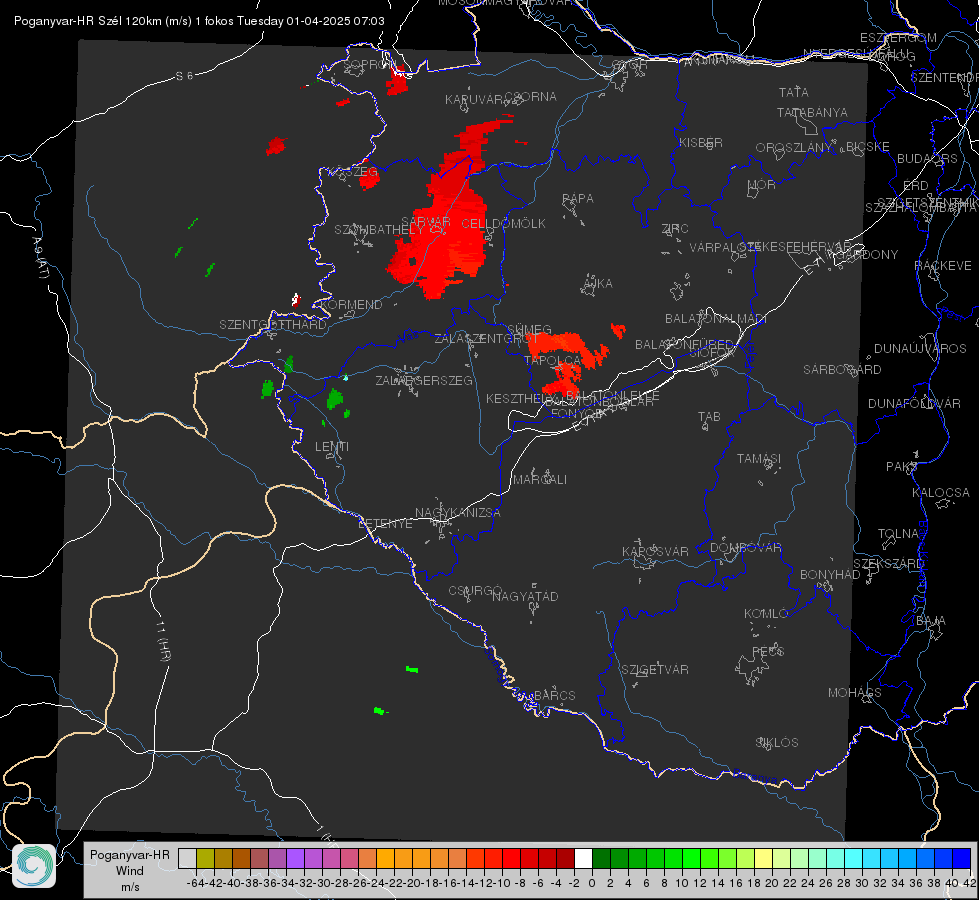Click the SZIGETVAR city label
979x900 pixels.
click(x=654, y=669)
